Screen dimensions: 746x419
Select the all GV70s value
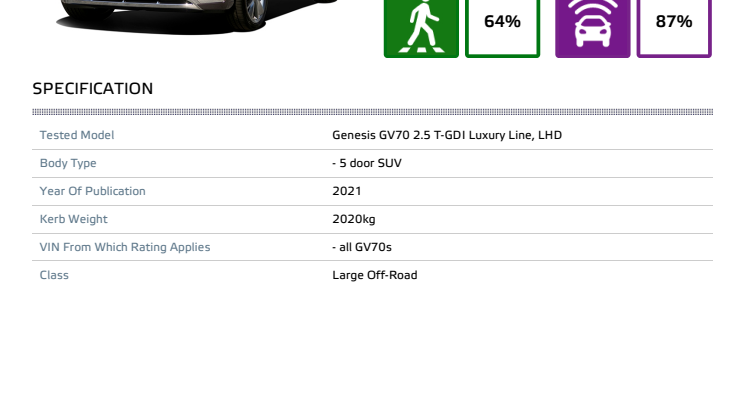click(x=362, y=247)
